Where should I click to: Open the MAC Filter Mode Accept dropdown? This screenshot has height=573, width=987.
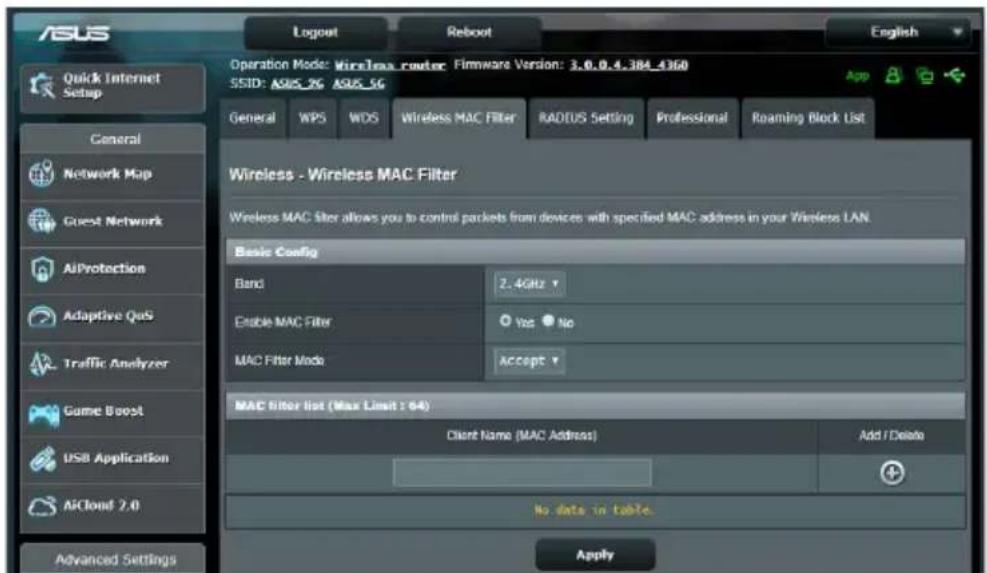529,361
